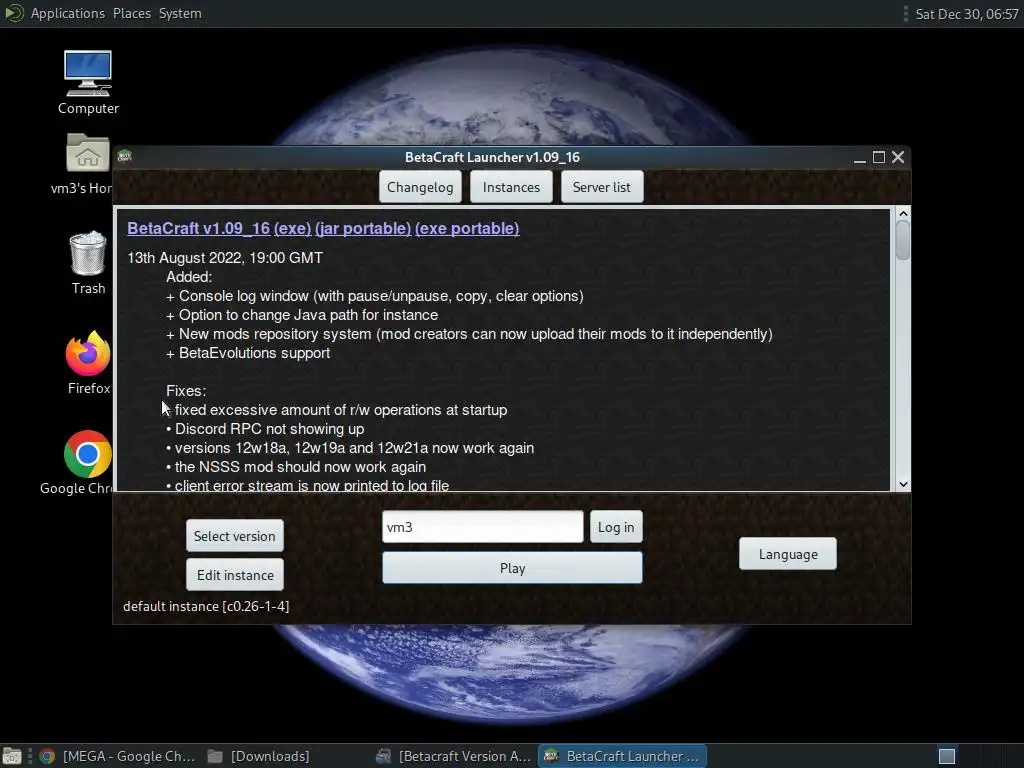This screenshot has height=768, width=1024.
Task: Open the (jar portable) download link
Action: click(363, 229)
